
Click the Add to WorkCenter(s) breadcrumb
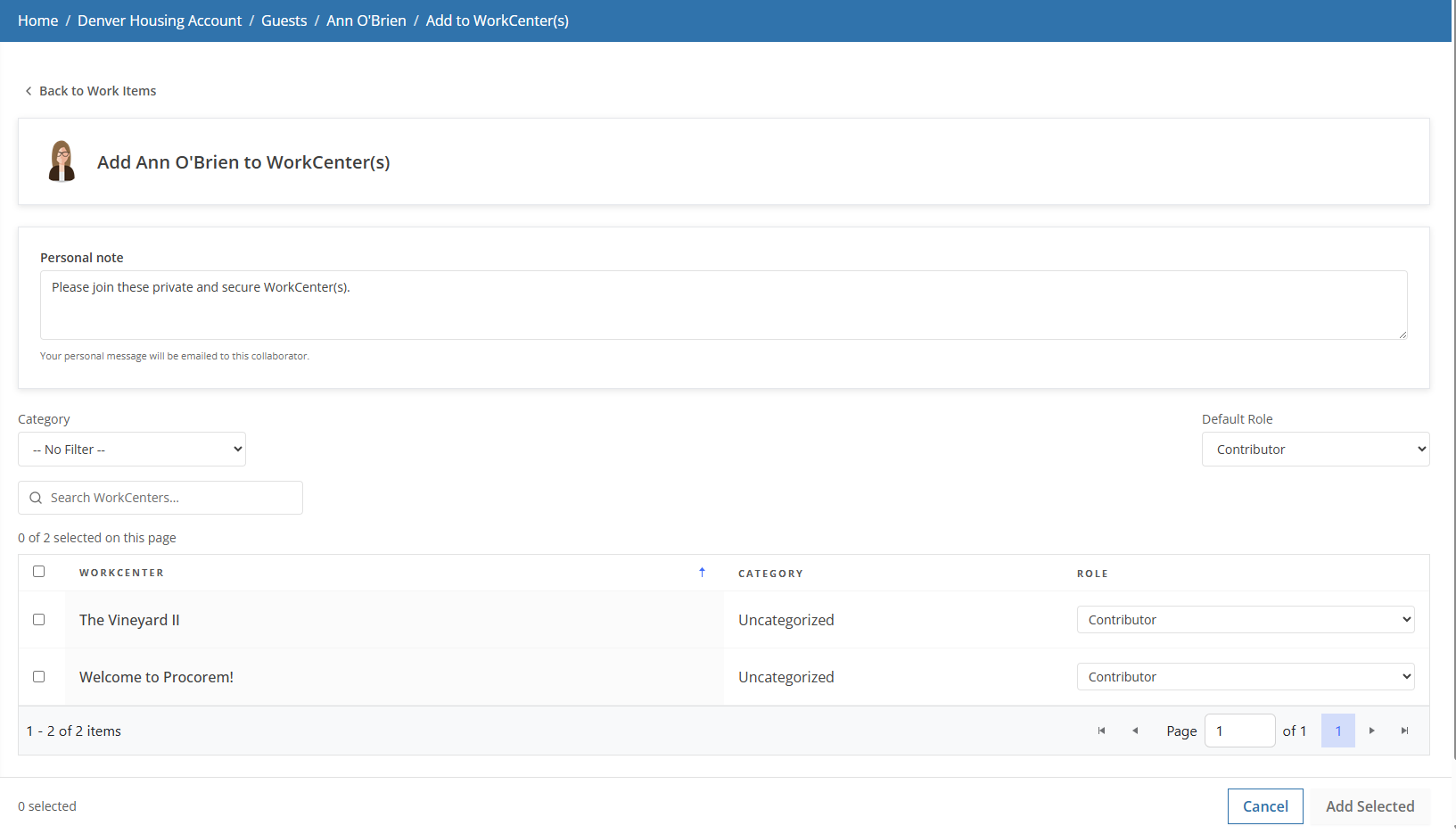(x=497, y=21)
